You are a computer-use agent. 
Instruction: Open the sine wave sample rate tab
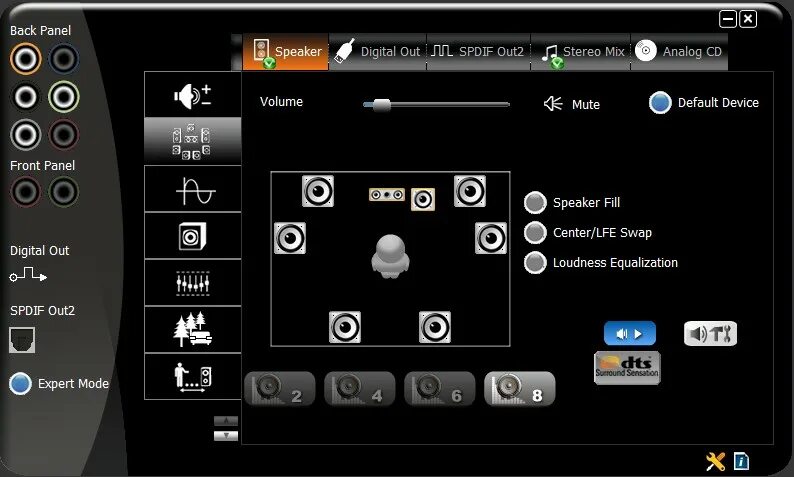(193, 188)
